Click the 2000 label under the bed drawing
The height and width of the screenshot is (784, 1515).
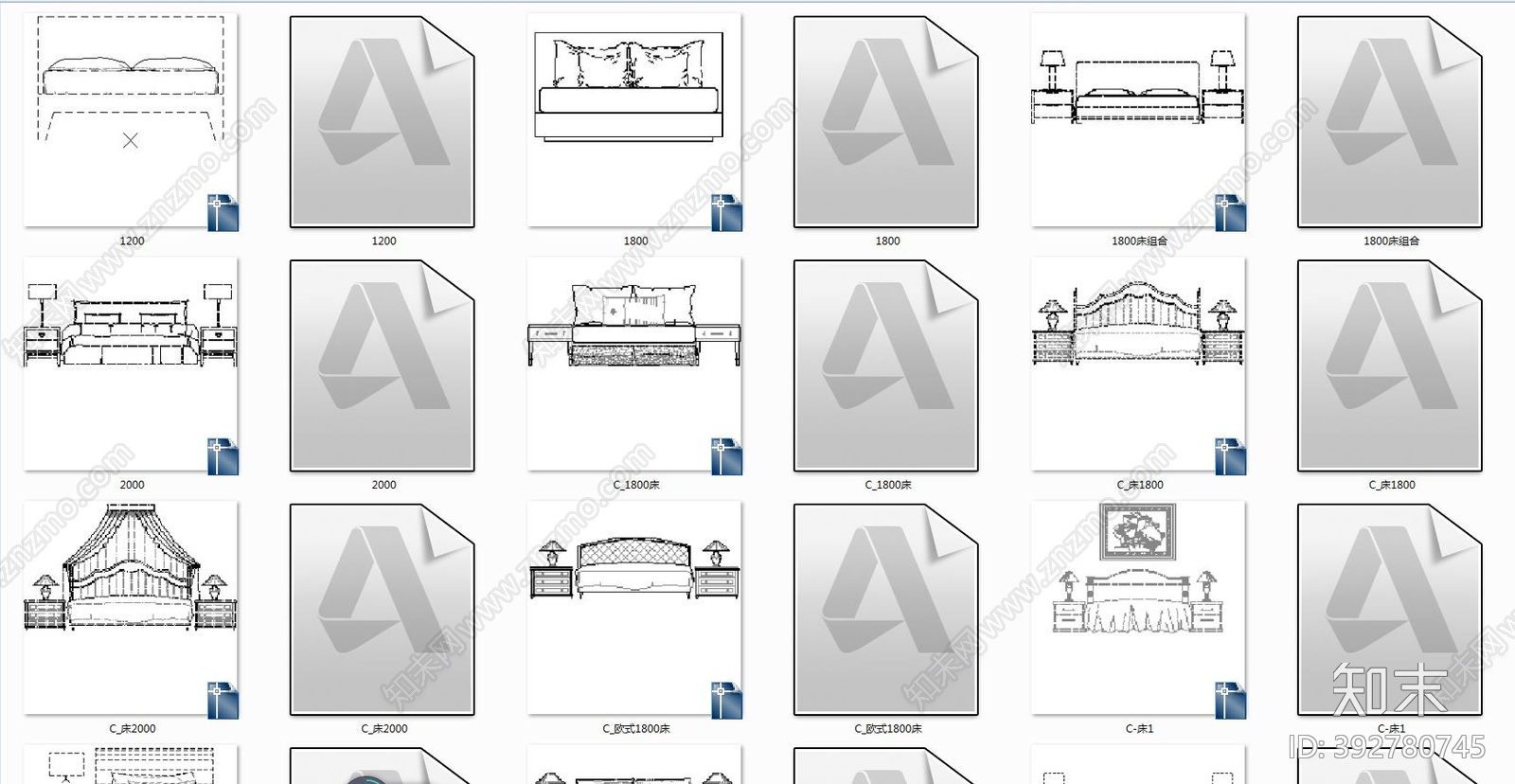coord(132,485)
